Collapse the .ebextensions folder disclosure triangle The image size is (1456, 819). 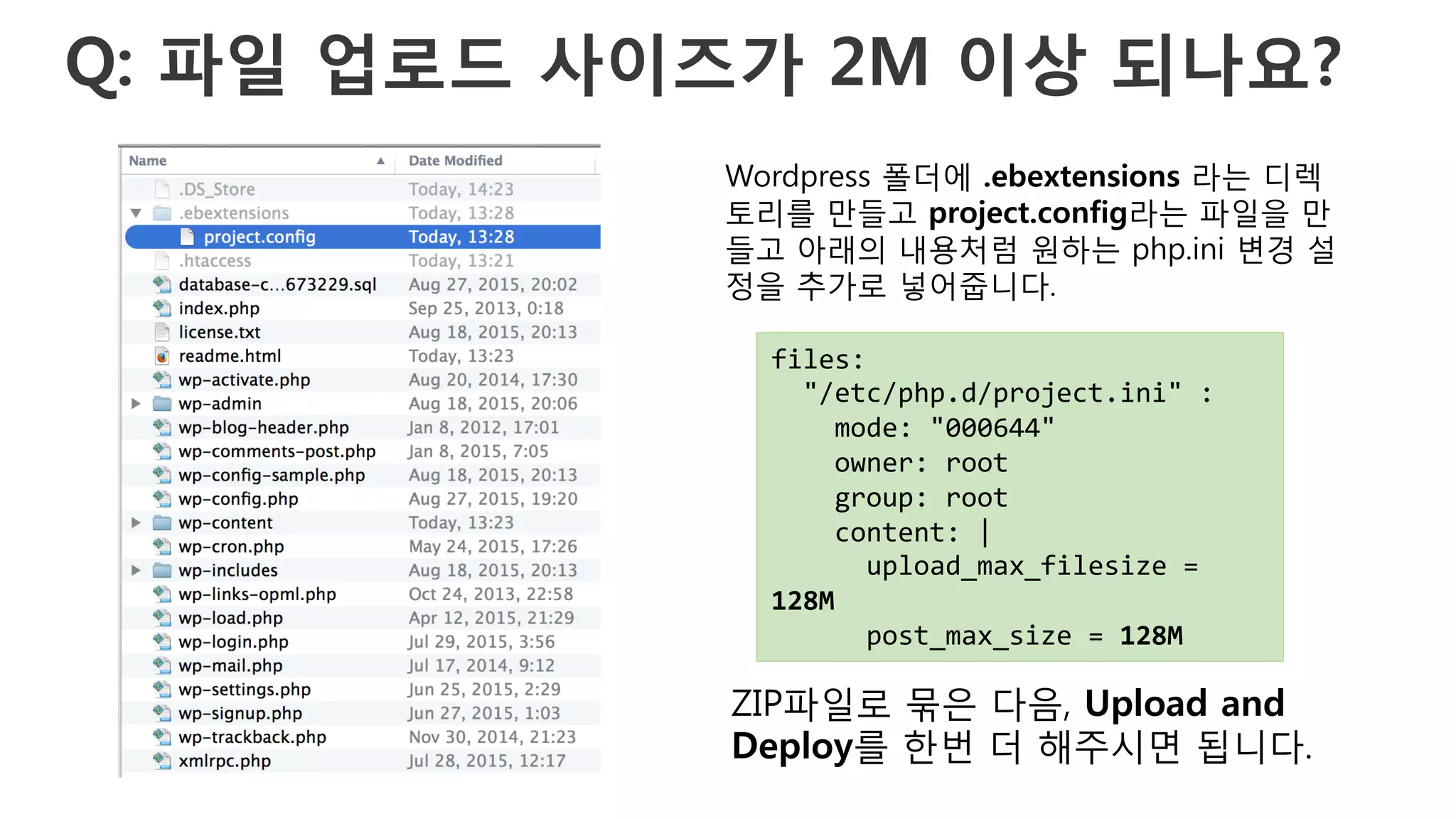point(136,213)
